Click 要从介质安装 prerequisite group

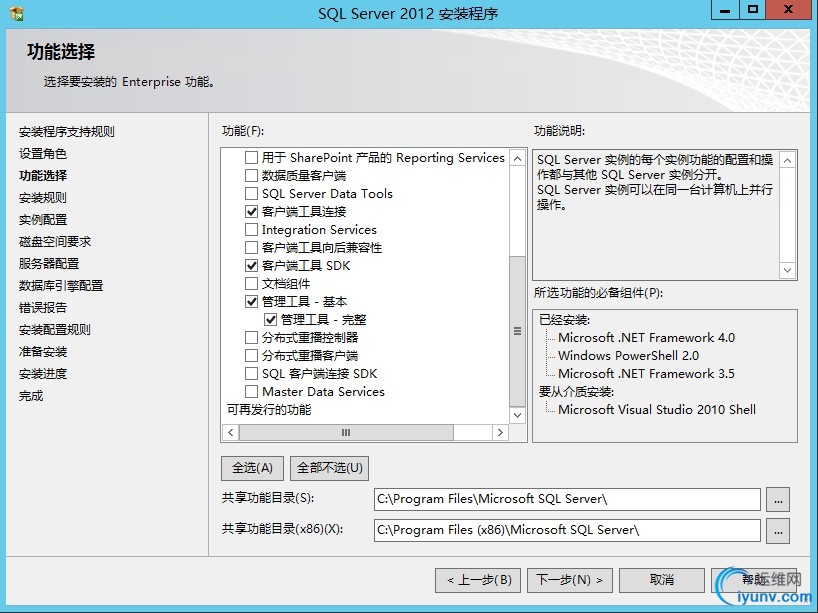click(576, 391)
